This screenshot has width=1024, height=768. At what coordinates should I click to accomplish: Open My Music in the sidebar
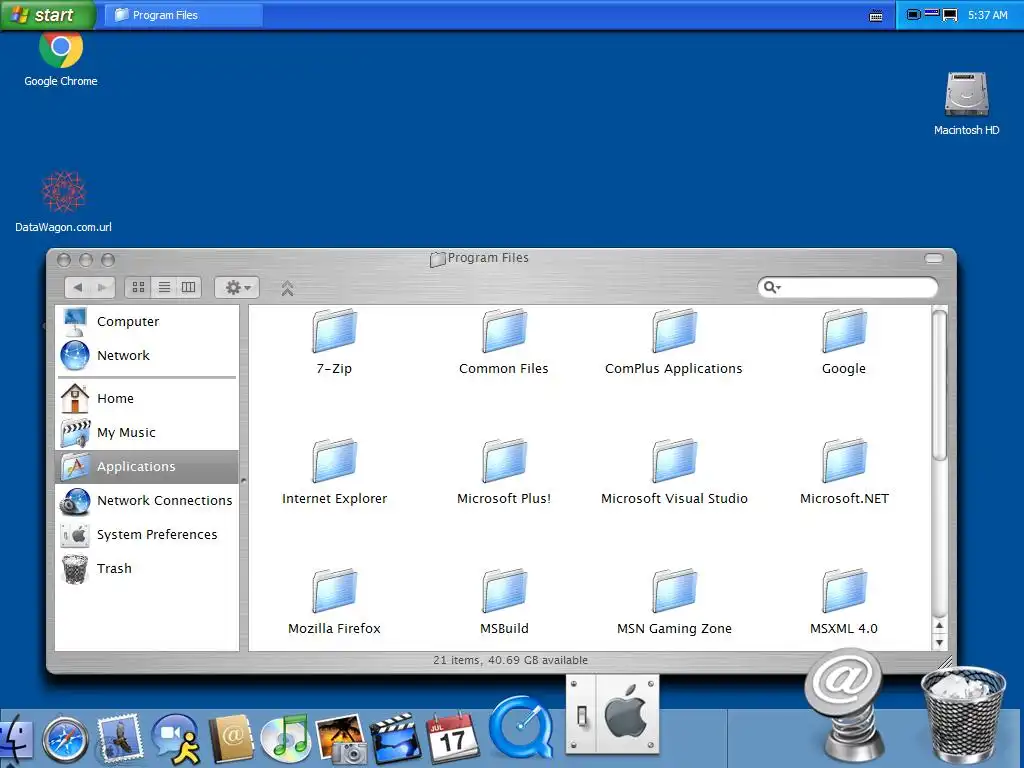[x=147, y=432]
